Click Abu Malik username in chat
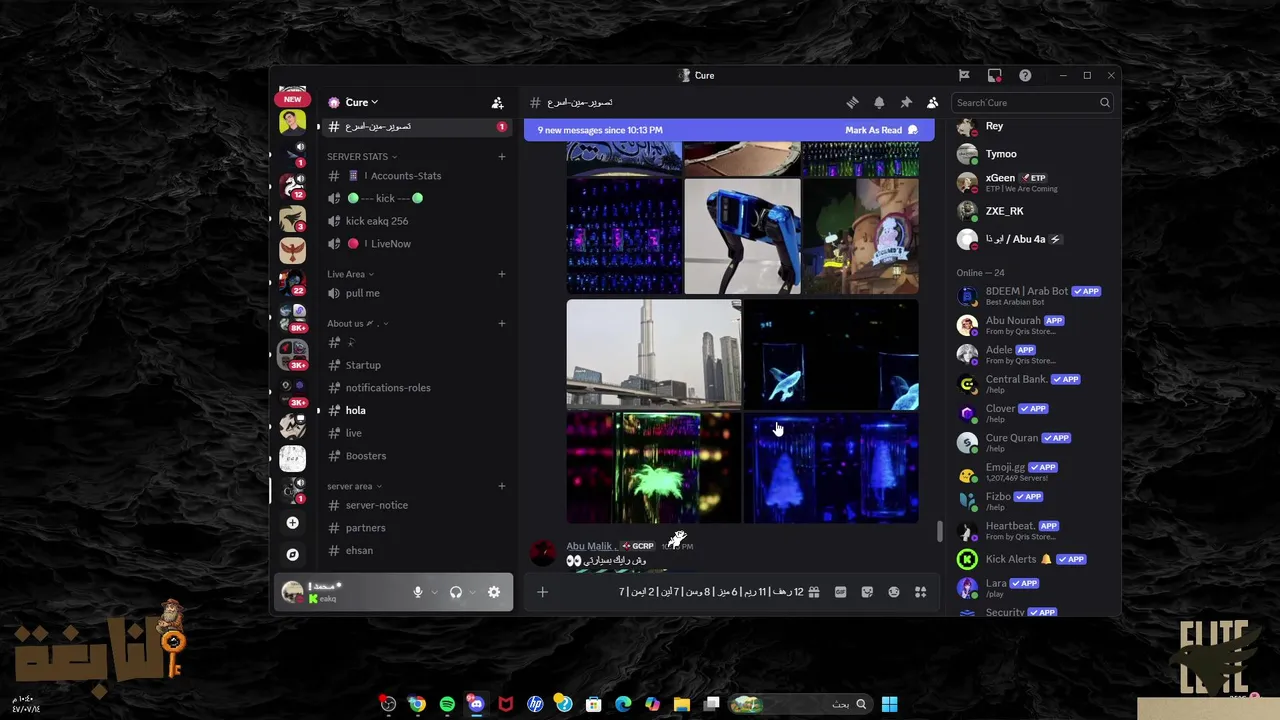1280x720 pixels. (x=591, y=546)
